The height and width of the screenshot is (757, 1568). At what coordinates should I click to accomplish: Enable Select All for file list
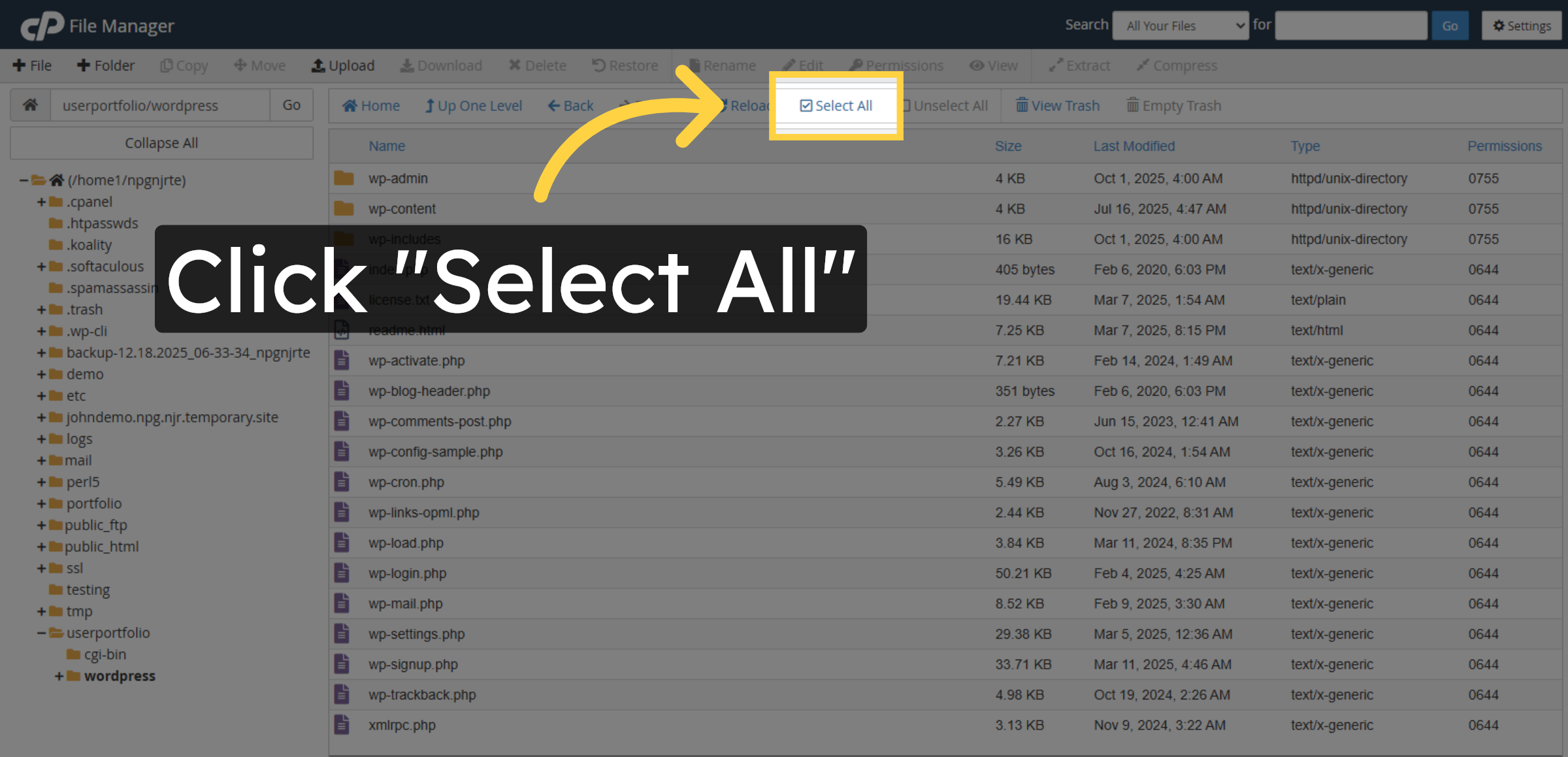click(836, 105)
